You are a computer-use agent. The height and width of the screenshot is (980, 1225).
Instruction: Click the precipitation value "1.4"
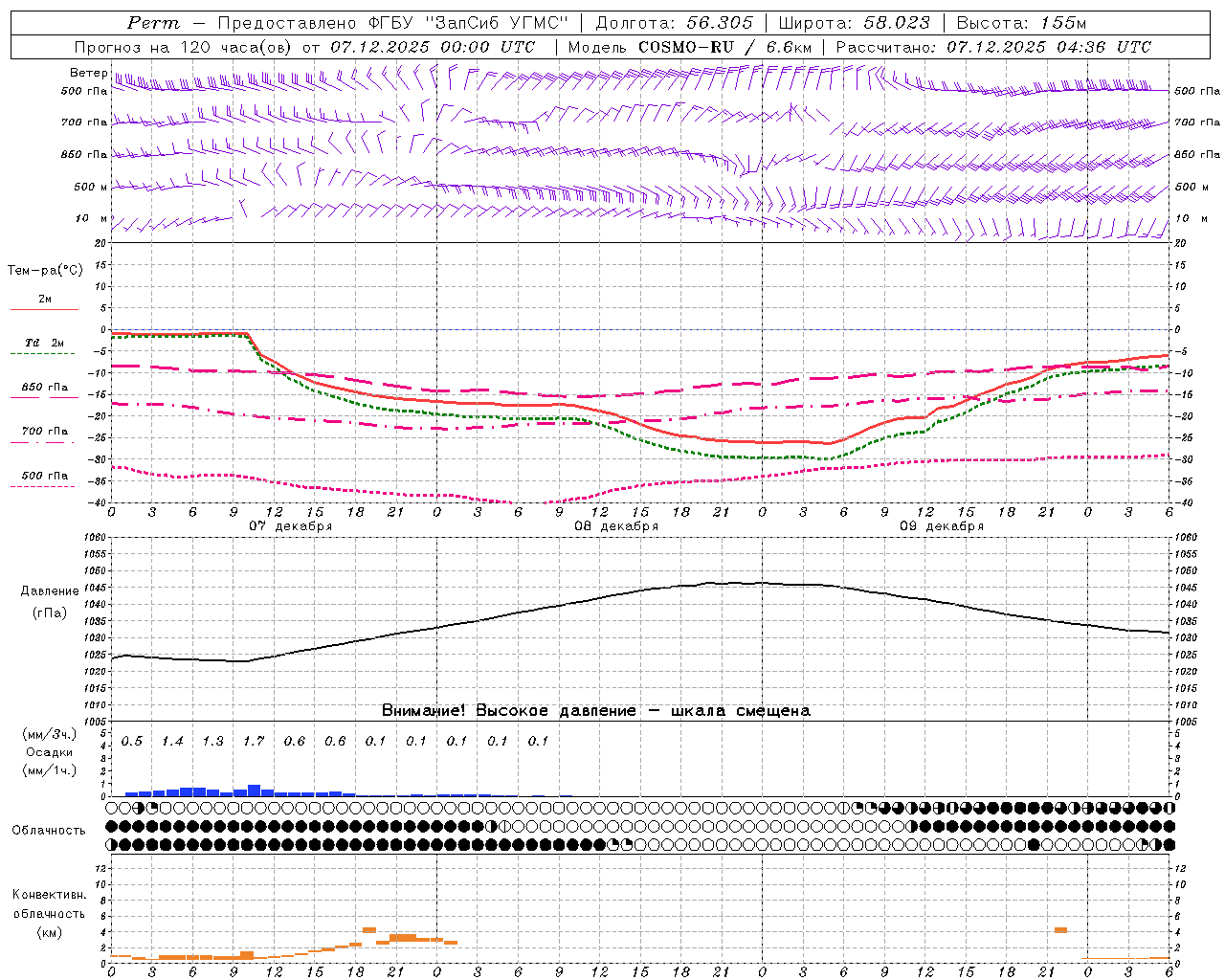tap(172, 741)
